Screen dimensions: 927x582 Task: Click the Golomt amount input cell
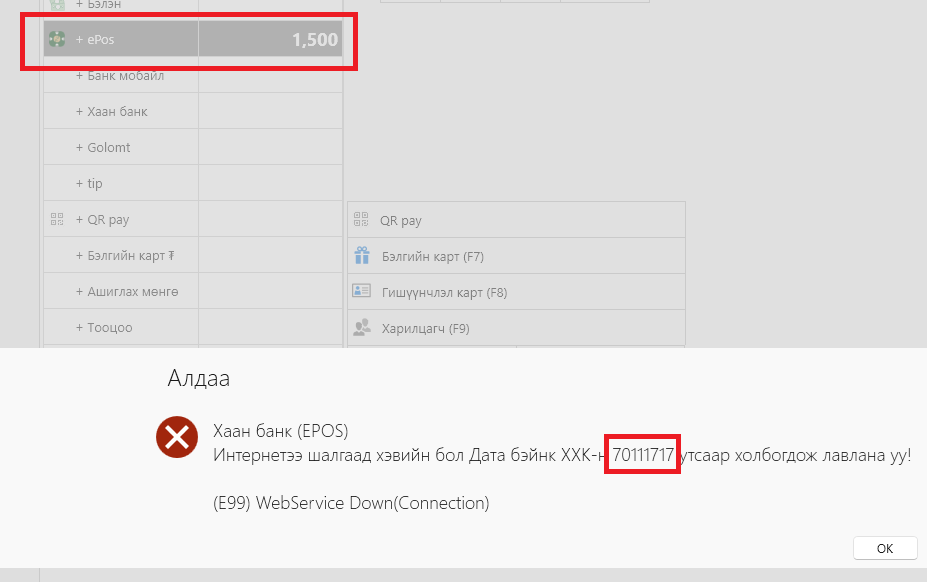pyautogui.click(x=270, y=147)
